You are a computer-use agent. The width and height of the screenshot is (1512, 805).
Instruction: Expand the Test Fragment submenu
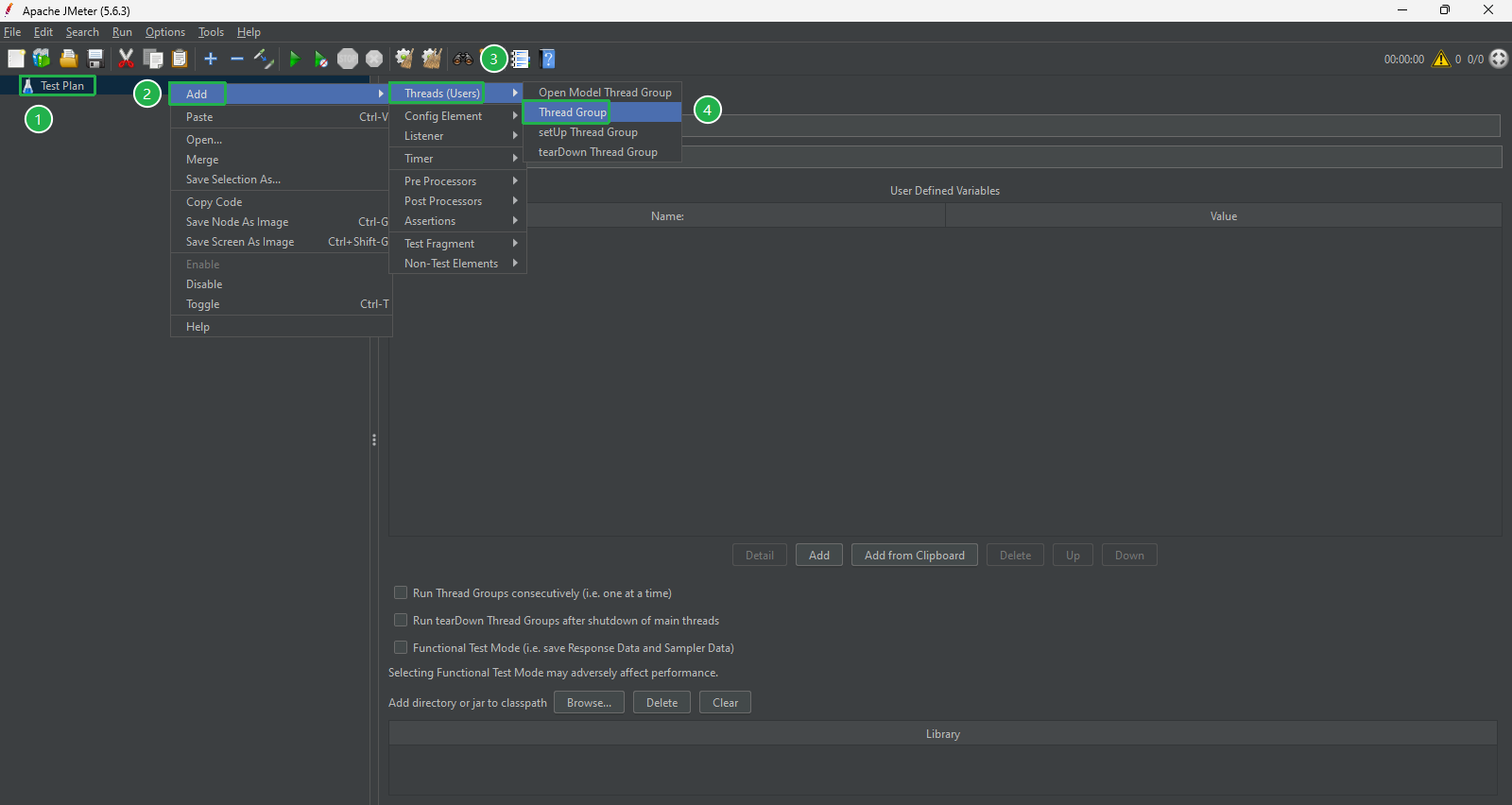click(457, 243)
